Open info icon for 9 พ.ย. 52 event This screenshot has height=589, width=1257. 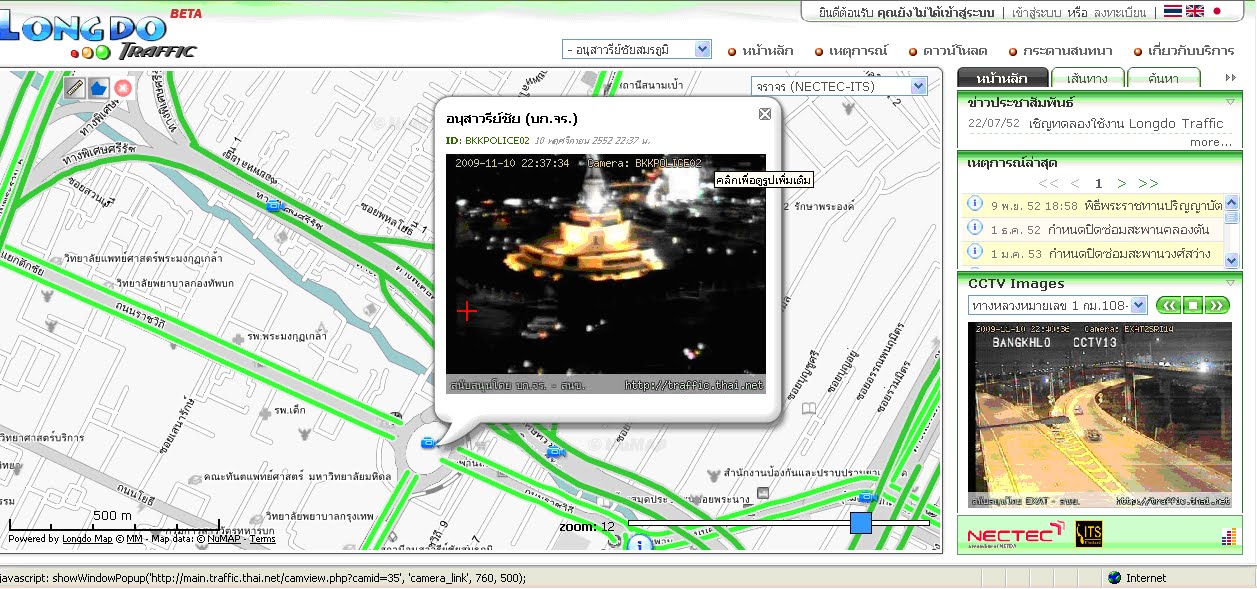pyautogui.click(x=974, y=203)
